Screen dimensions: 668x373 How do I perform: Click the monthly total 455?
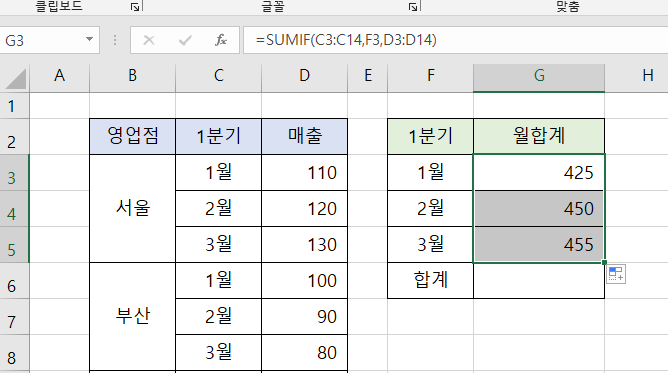click(539, 244)
